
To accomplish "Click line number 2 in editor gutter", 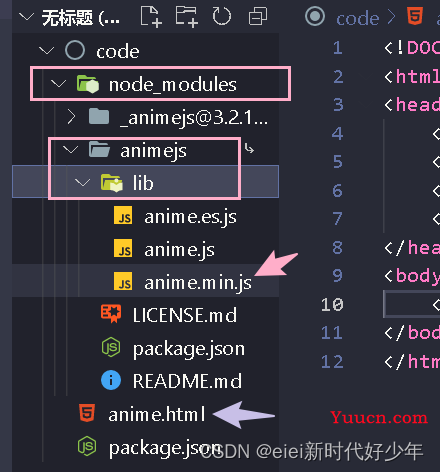I will pyautogui.click(x=338, y=77).
